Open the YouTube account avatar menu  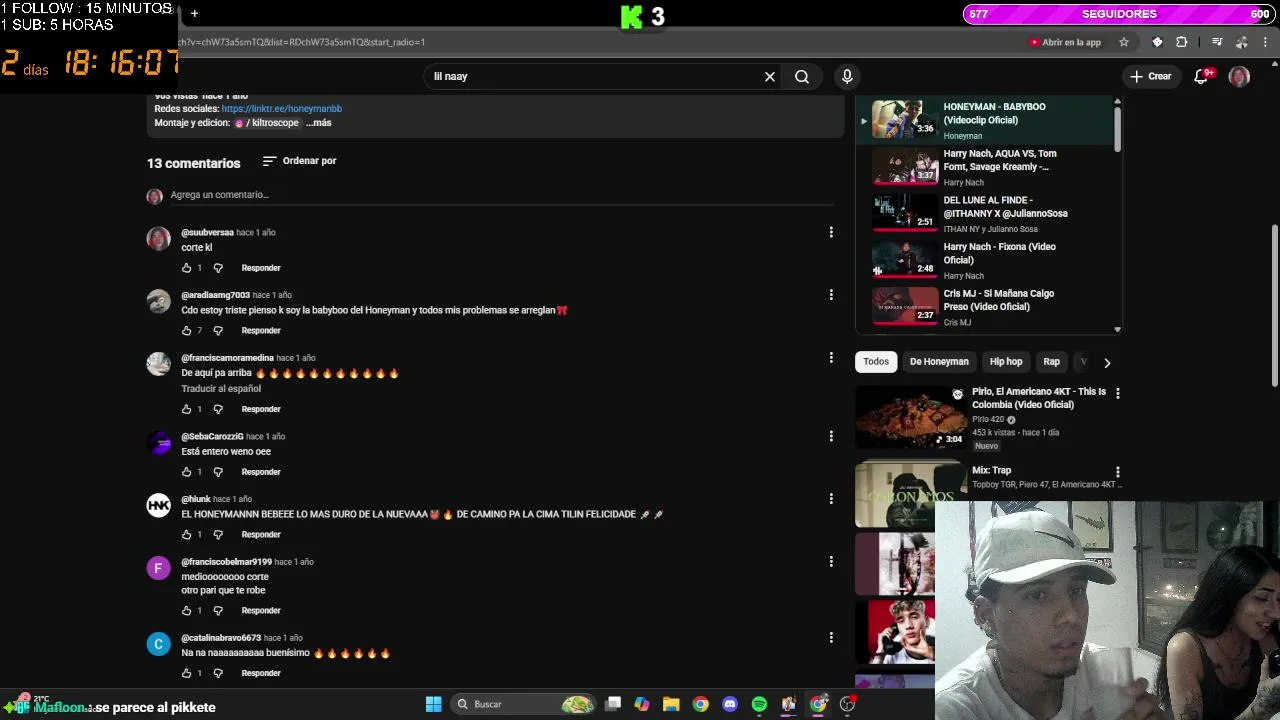pos(1239,77)
